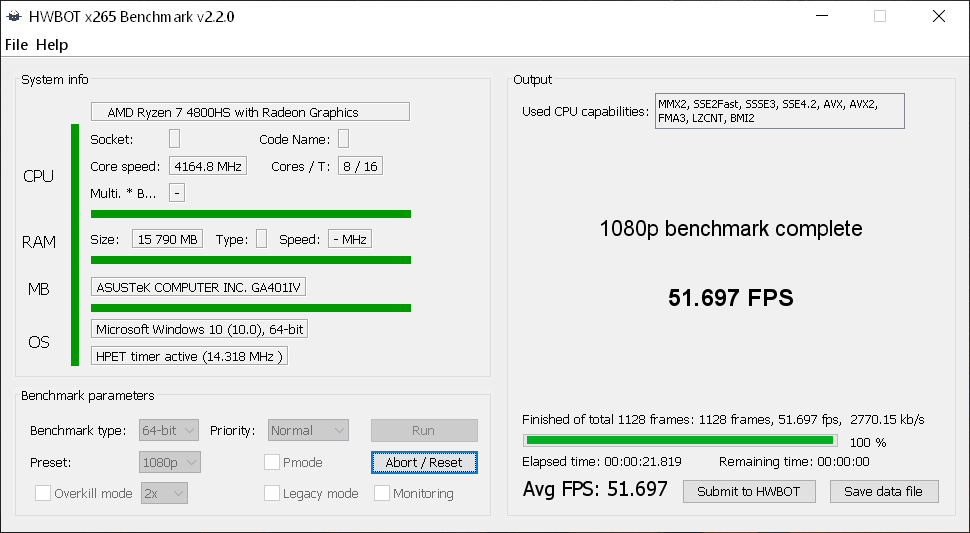The width and height of the screenshot is (970, 533).
Task: Open the Benchmark type 64-bit dropdown
Action: 169,430
